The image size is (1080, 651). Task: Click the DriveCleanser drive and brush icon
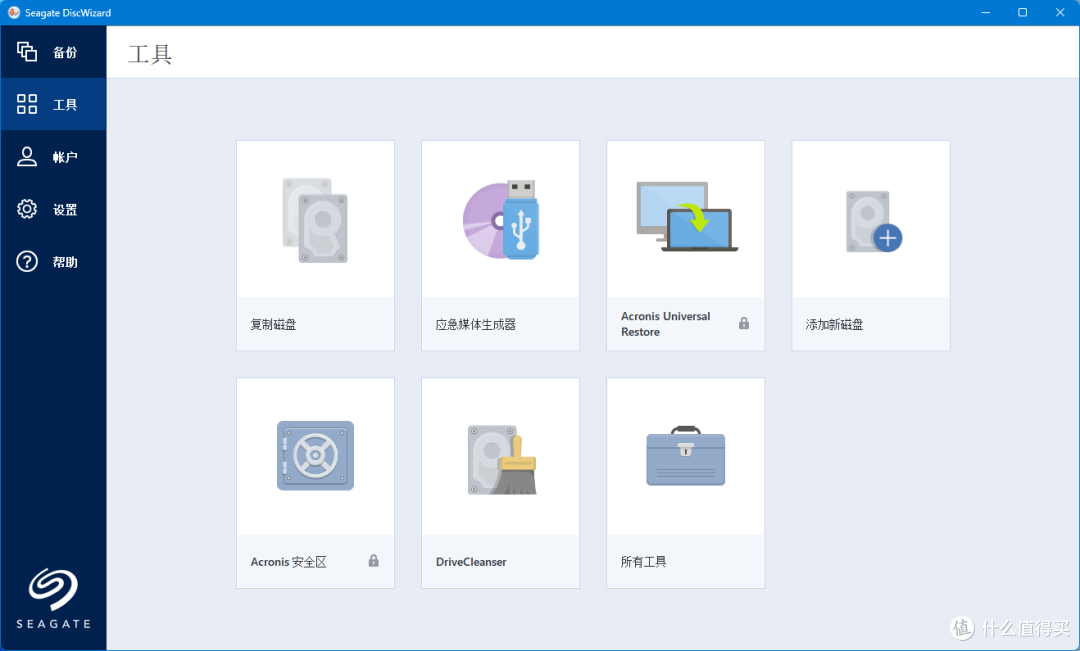tap(502, 459)
